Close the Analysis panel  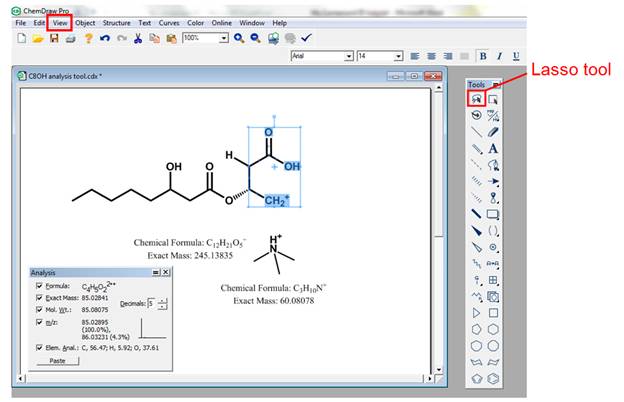click(166, 272)
